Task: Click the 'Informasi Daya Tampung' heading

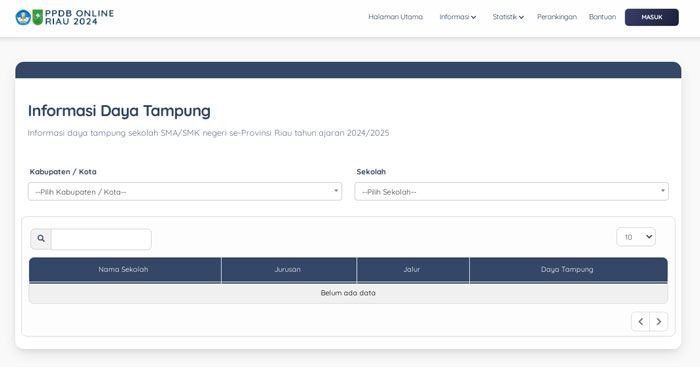Action: 119,111
